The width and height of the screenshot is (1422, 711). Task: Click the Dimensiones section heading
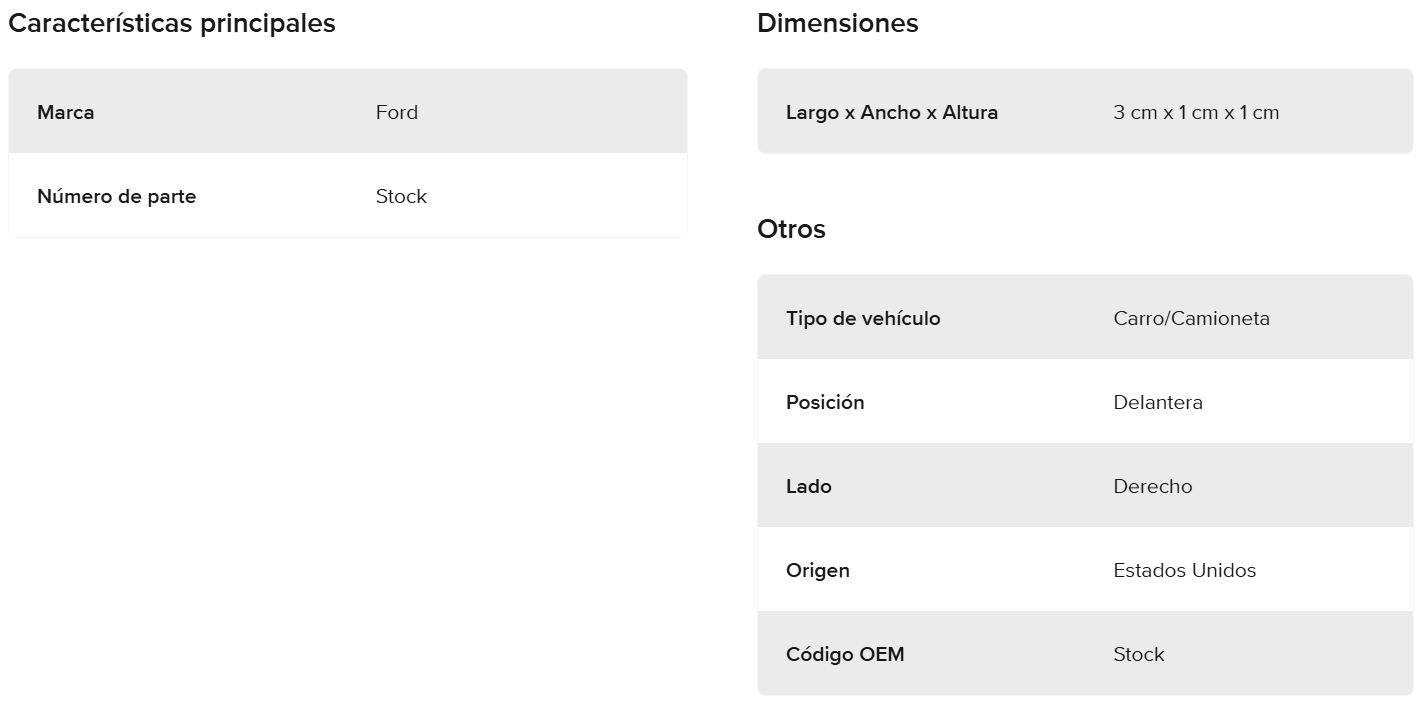tap(837, 23)
